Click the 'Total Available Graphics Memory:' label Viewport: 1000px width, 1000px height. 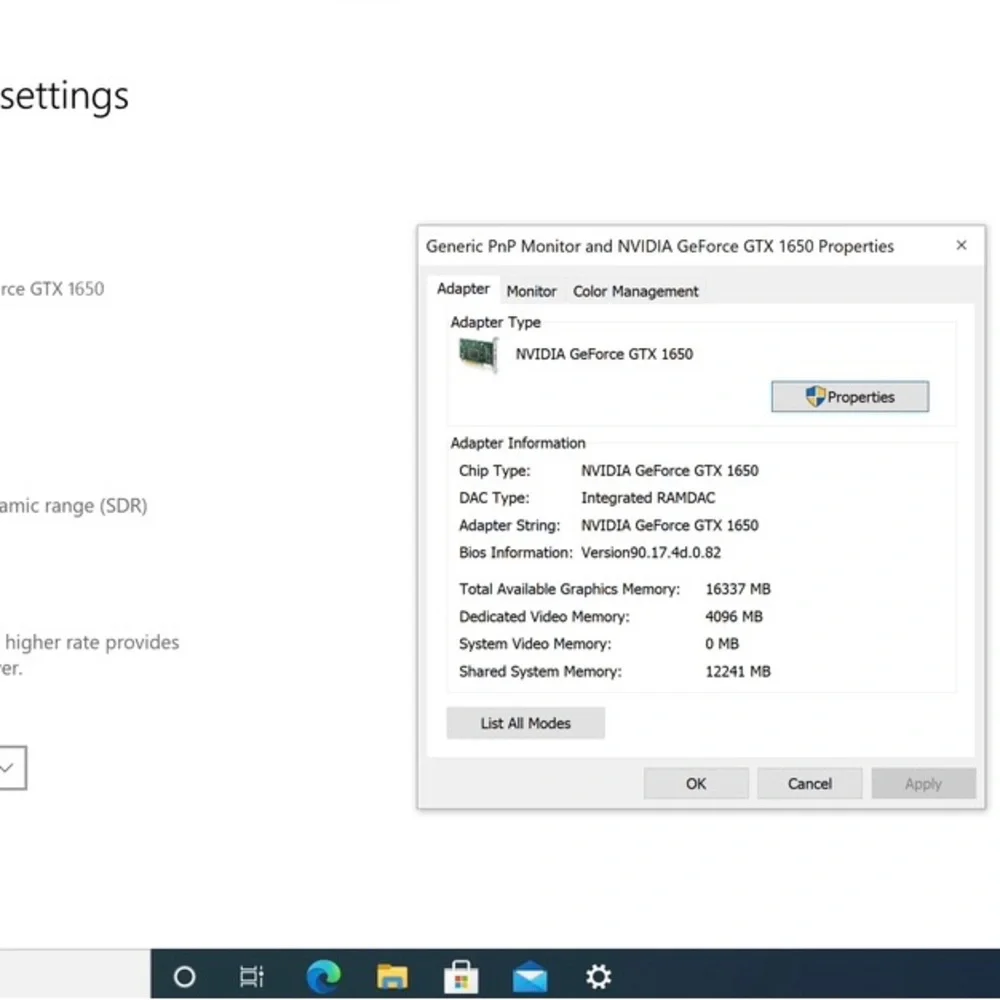570,589
